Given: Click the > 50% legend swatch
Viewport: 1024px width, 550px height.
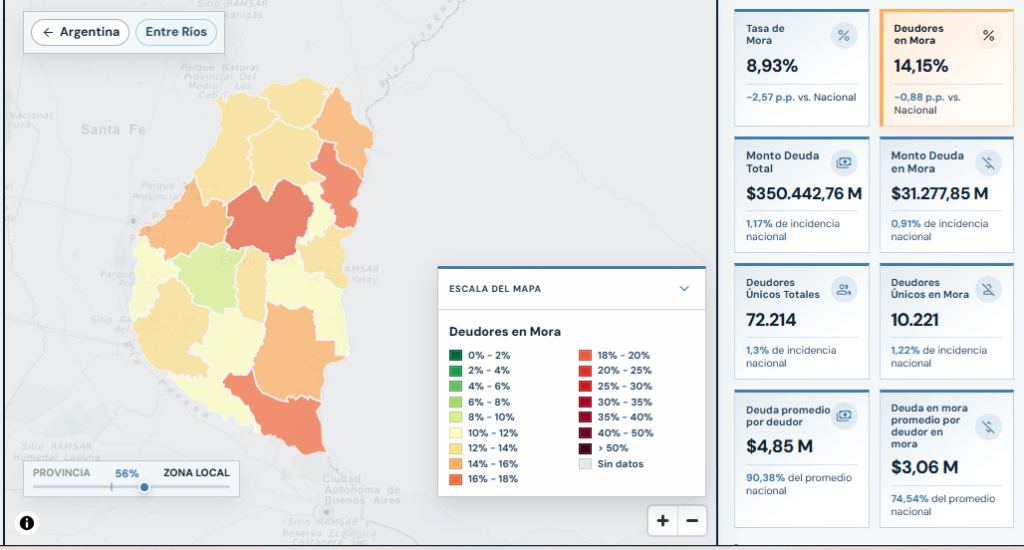Looking at the screenshot, I should tap(585, 448).
